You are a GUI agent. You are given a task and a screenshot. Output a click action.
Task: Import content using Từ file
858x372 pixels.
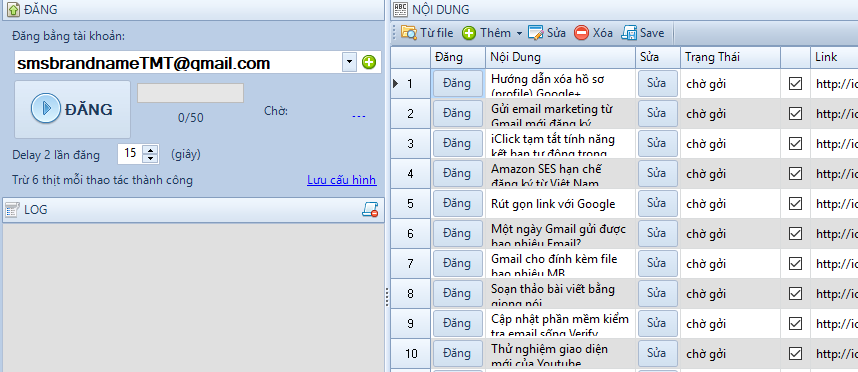click(427, 33)
